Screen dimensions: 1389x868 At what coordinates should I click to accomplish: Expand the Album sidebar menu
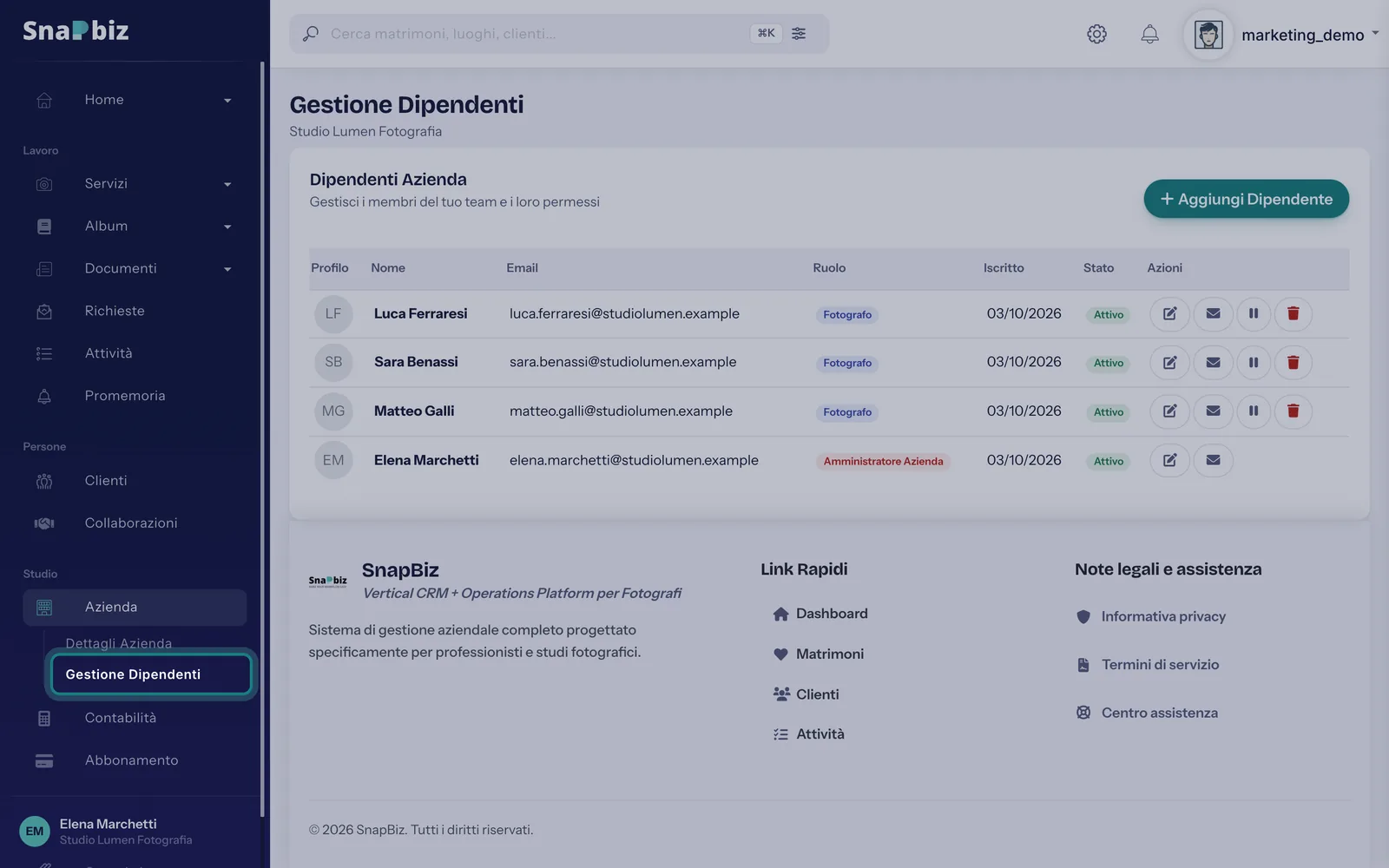click(135, 227)
